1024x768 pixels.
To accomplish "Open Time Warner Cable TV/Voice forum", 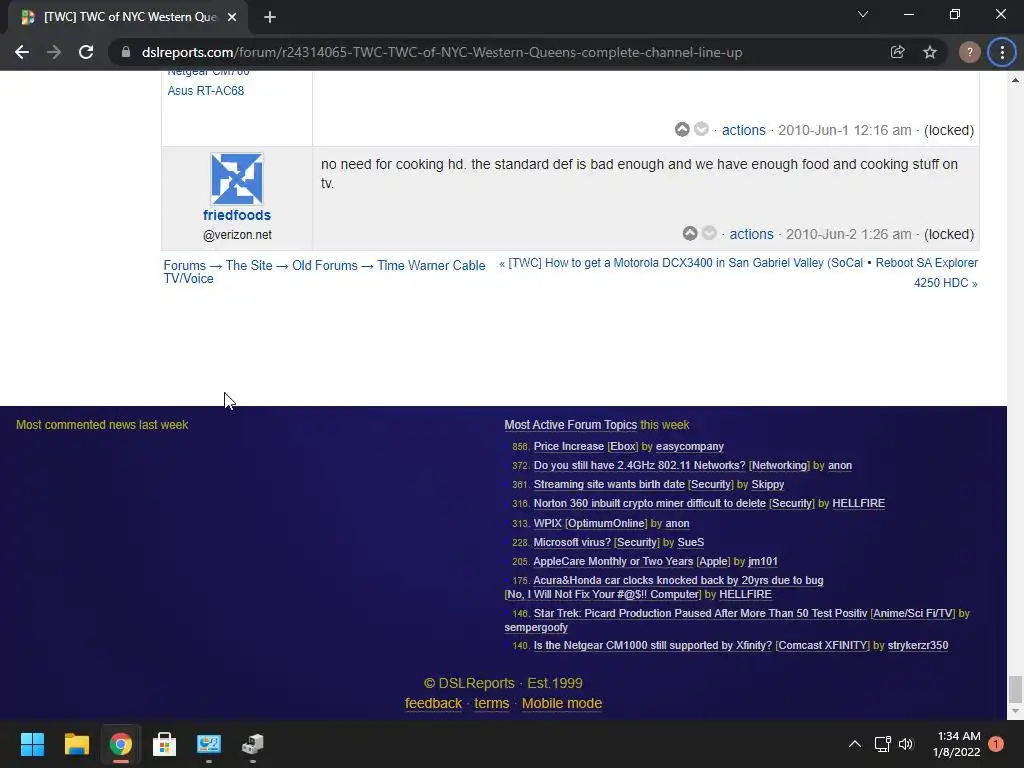I will (x=431, y=265).
